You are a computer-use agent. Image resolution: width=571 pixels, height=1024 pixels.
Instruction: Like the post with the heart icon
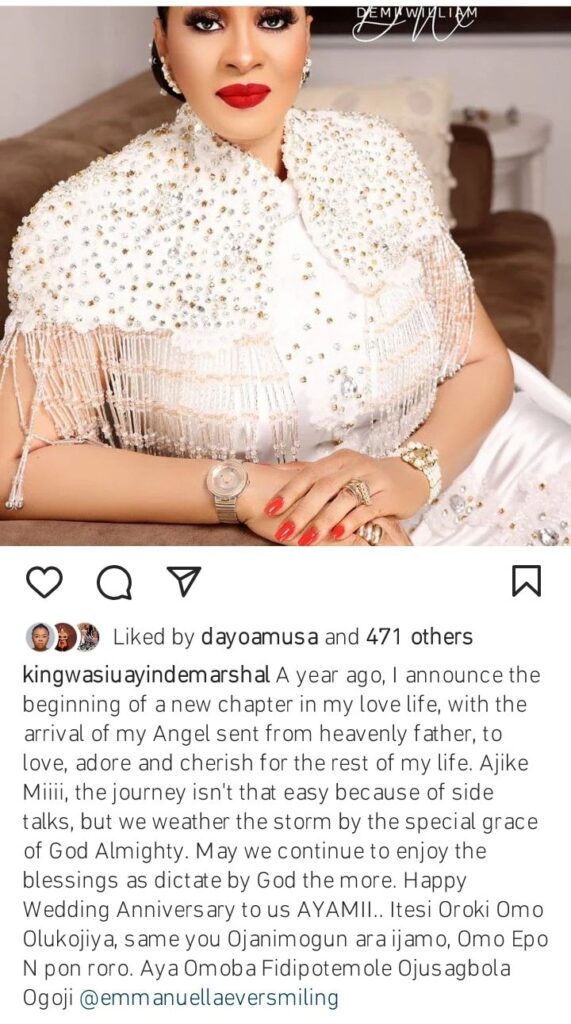tap(44, 582)
